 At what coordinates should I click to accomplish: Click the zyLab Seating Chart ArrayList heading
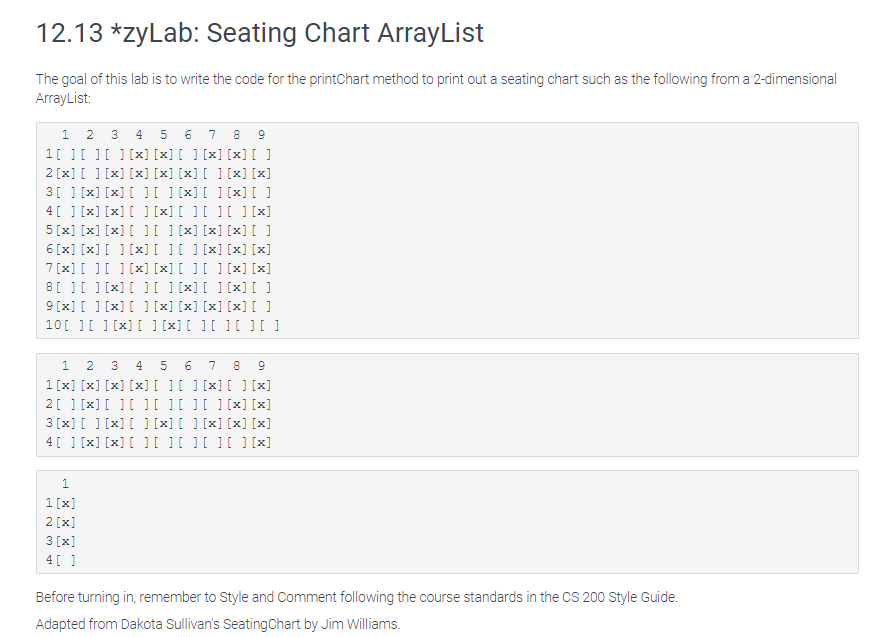259,33
